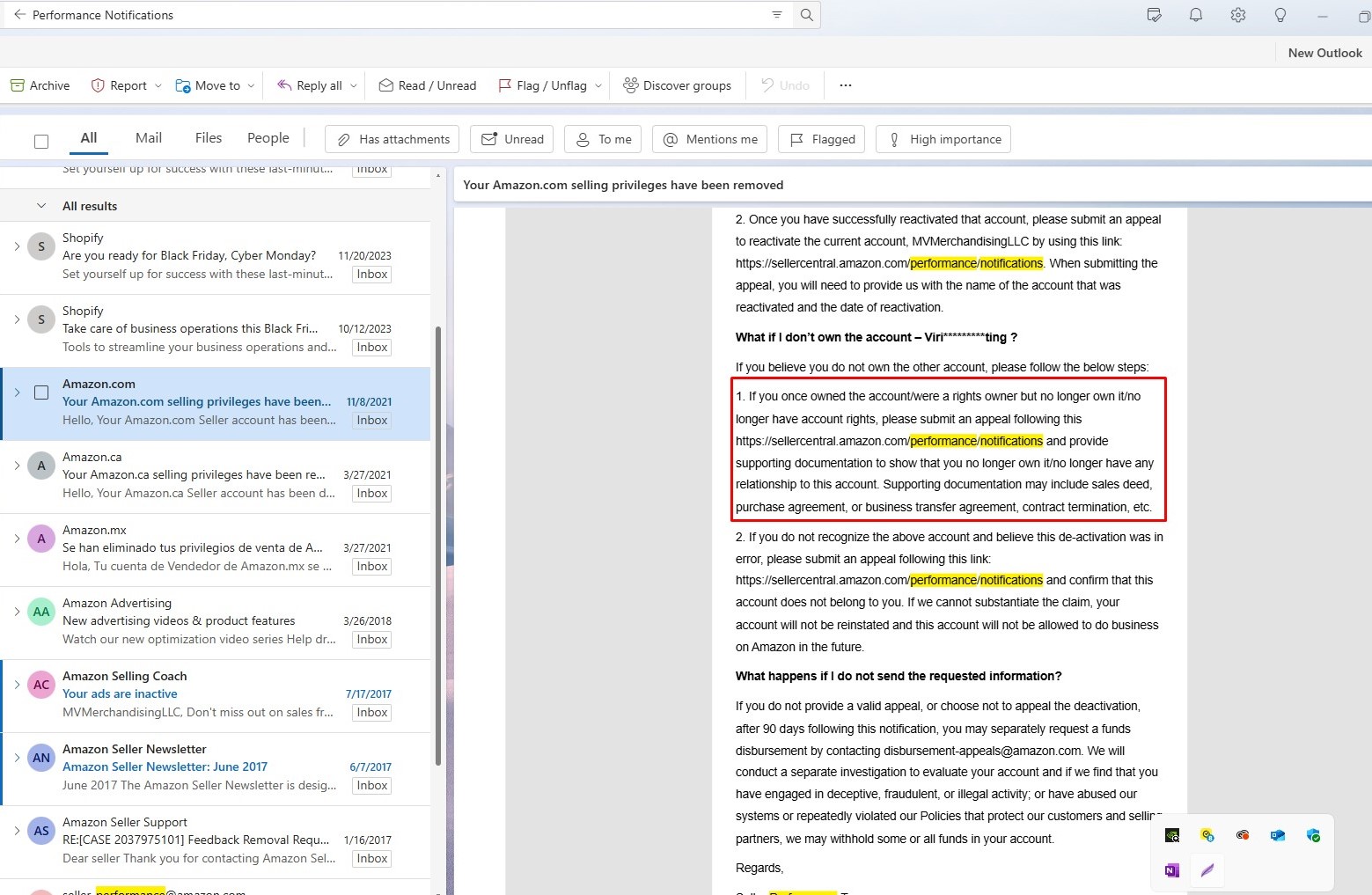The height and width of the screenshot is (895, 1372).
Task: Open NVIDIA icon in system tray overflow
Action: tap(1172, 835)
